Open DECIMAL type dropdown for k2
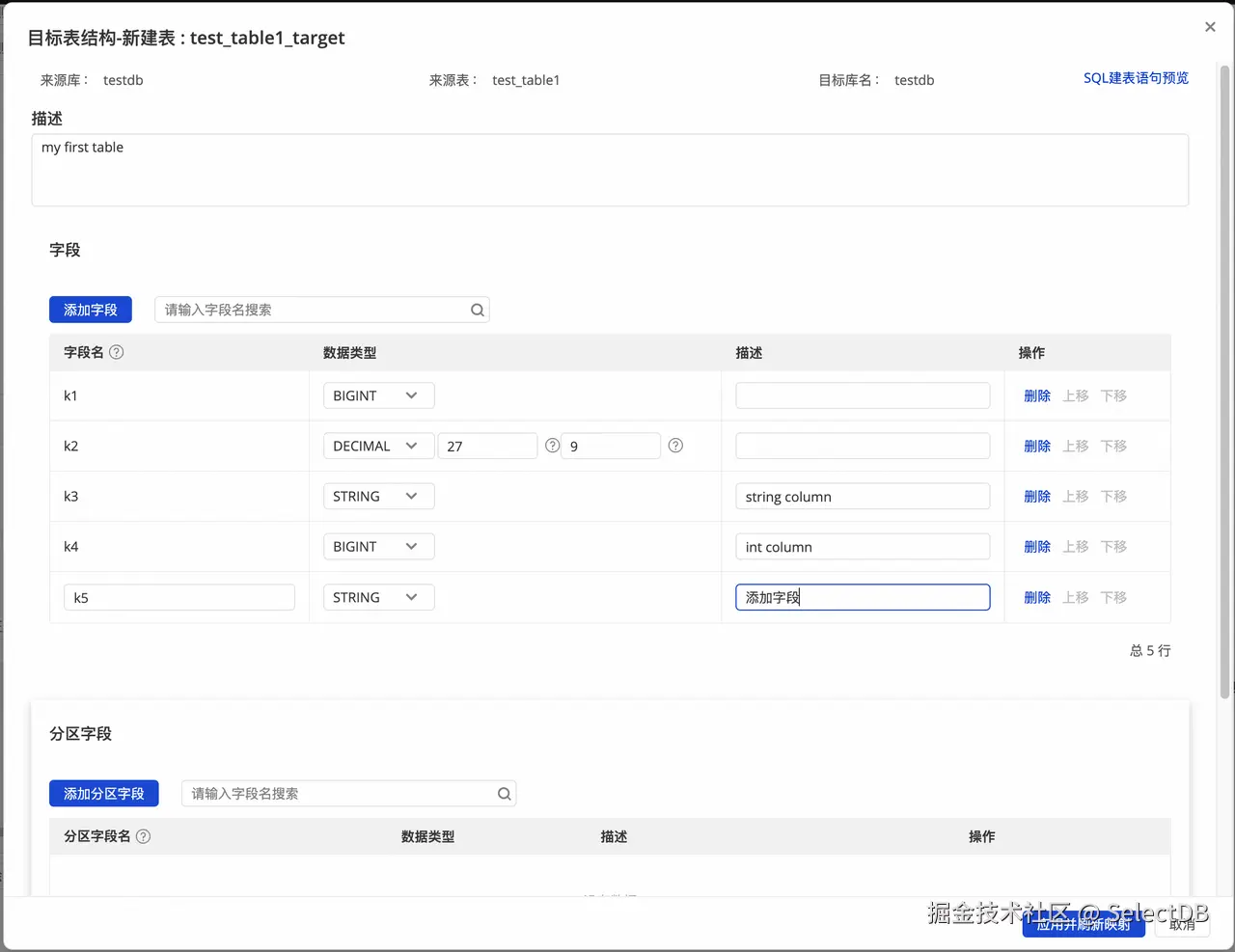 point(378,446)
